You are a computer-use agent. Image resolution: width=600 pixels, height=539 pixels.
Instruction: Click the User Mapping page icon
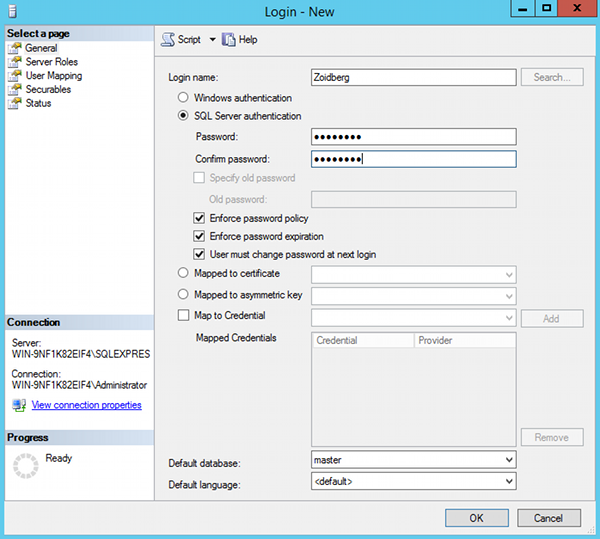tap(15, 76)
